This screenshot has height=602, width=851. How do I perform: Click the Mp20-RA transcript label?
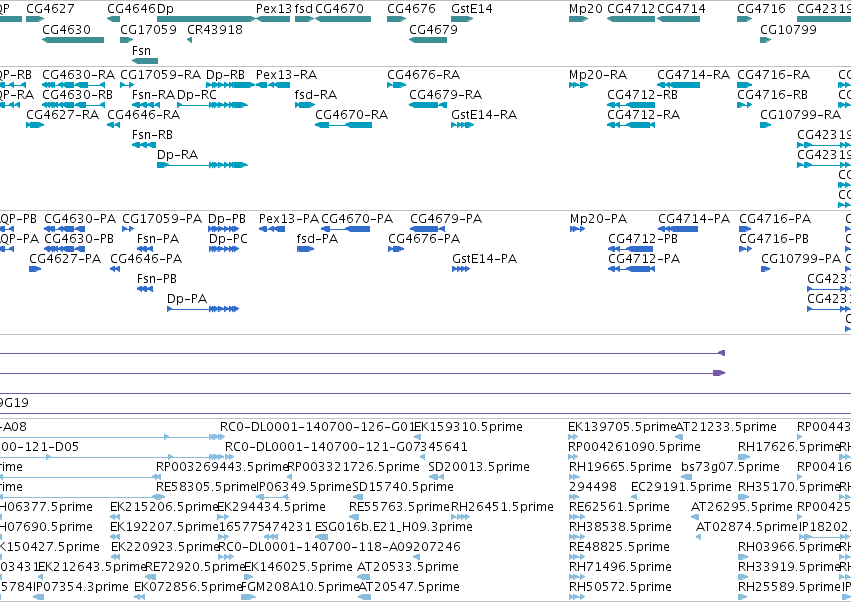[598, 74]
